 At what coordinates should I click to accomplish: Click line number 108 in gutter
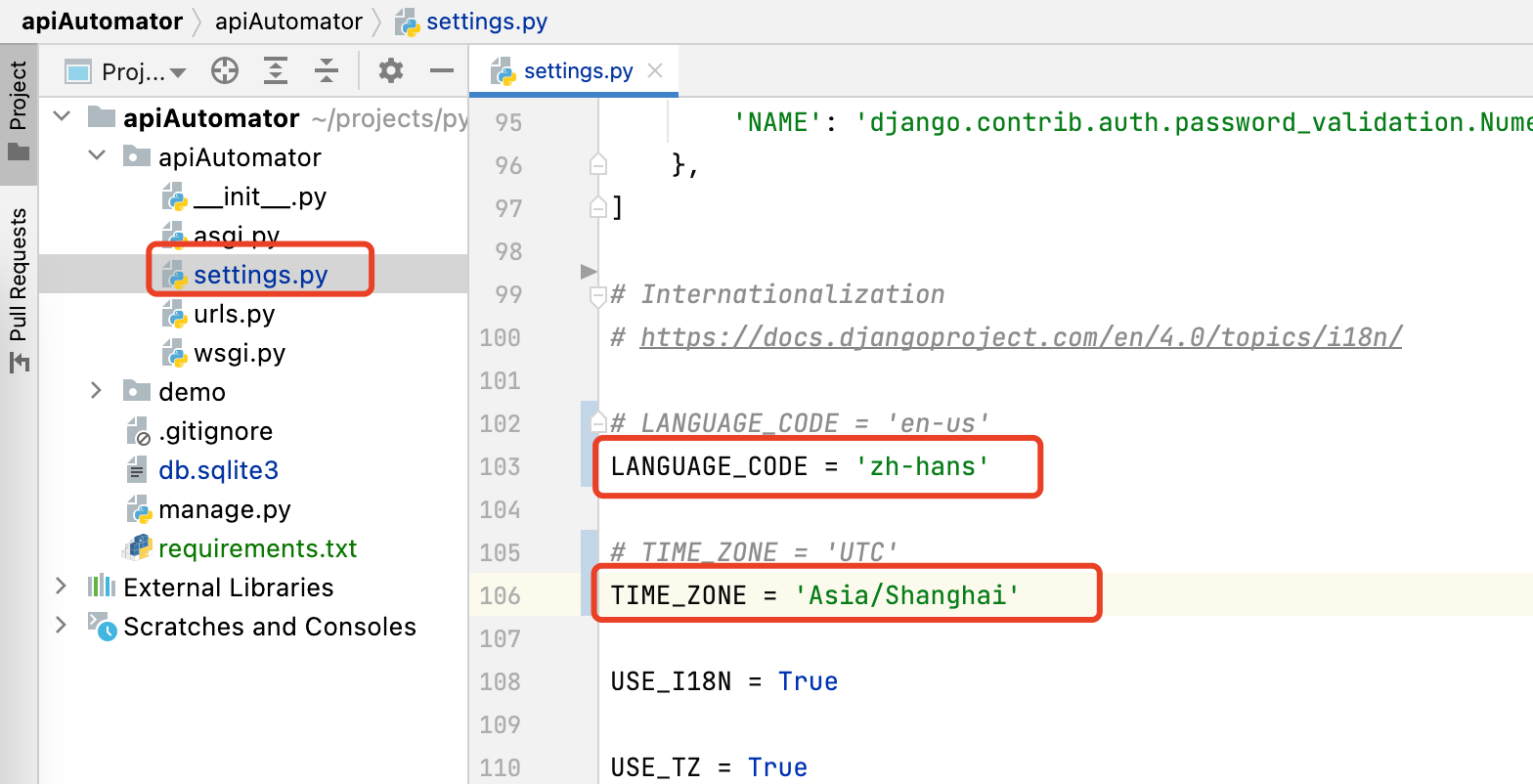click(501, 681)
